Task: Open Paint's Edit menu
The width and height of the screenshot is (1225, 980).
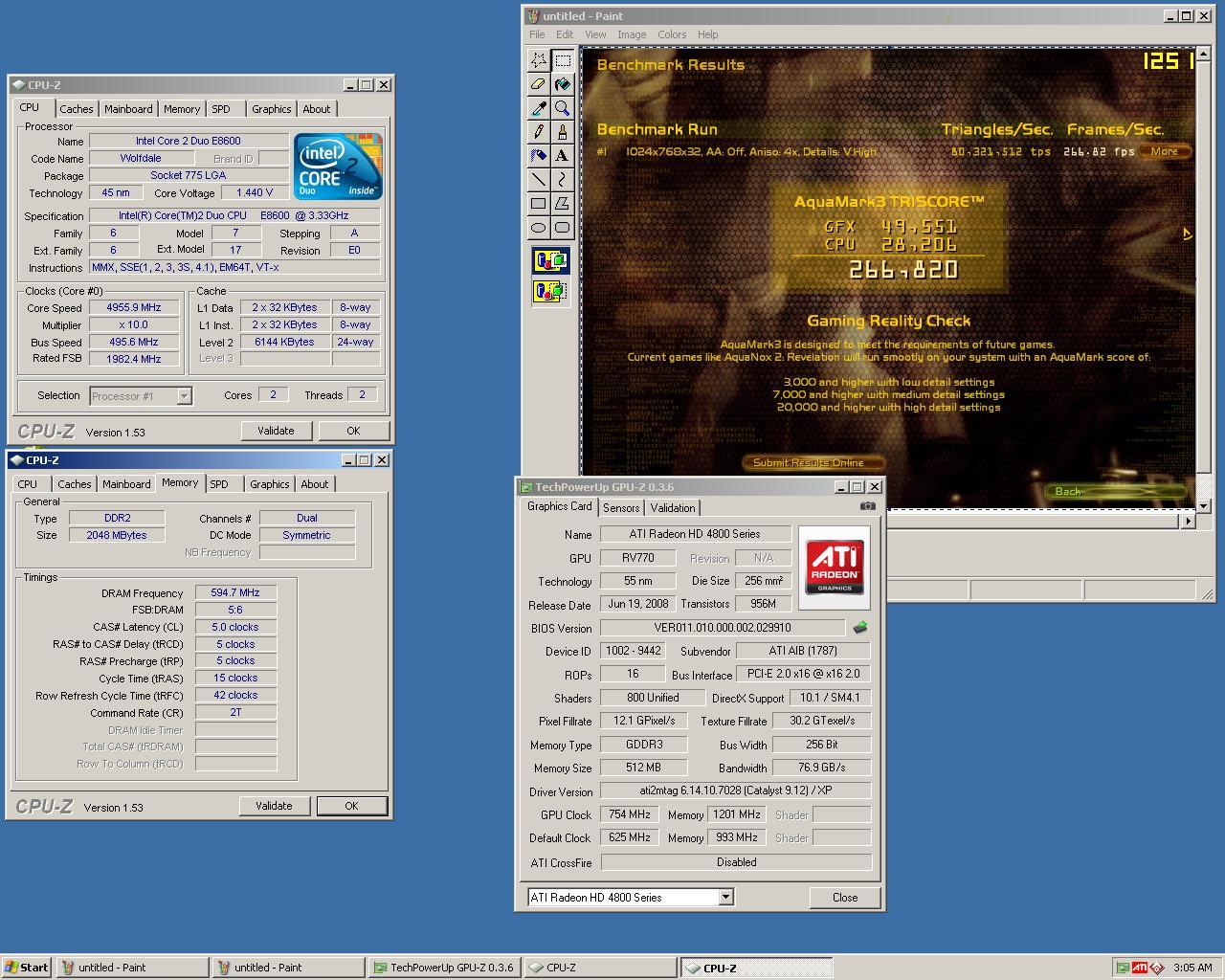Action: (x=565, y=34)
